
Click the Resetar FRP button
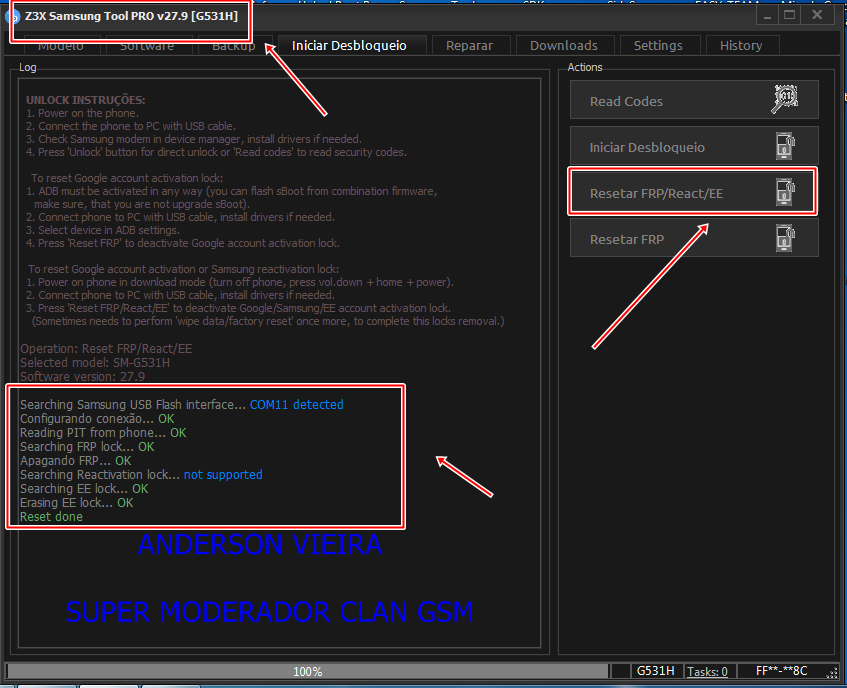click(694, 238)
